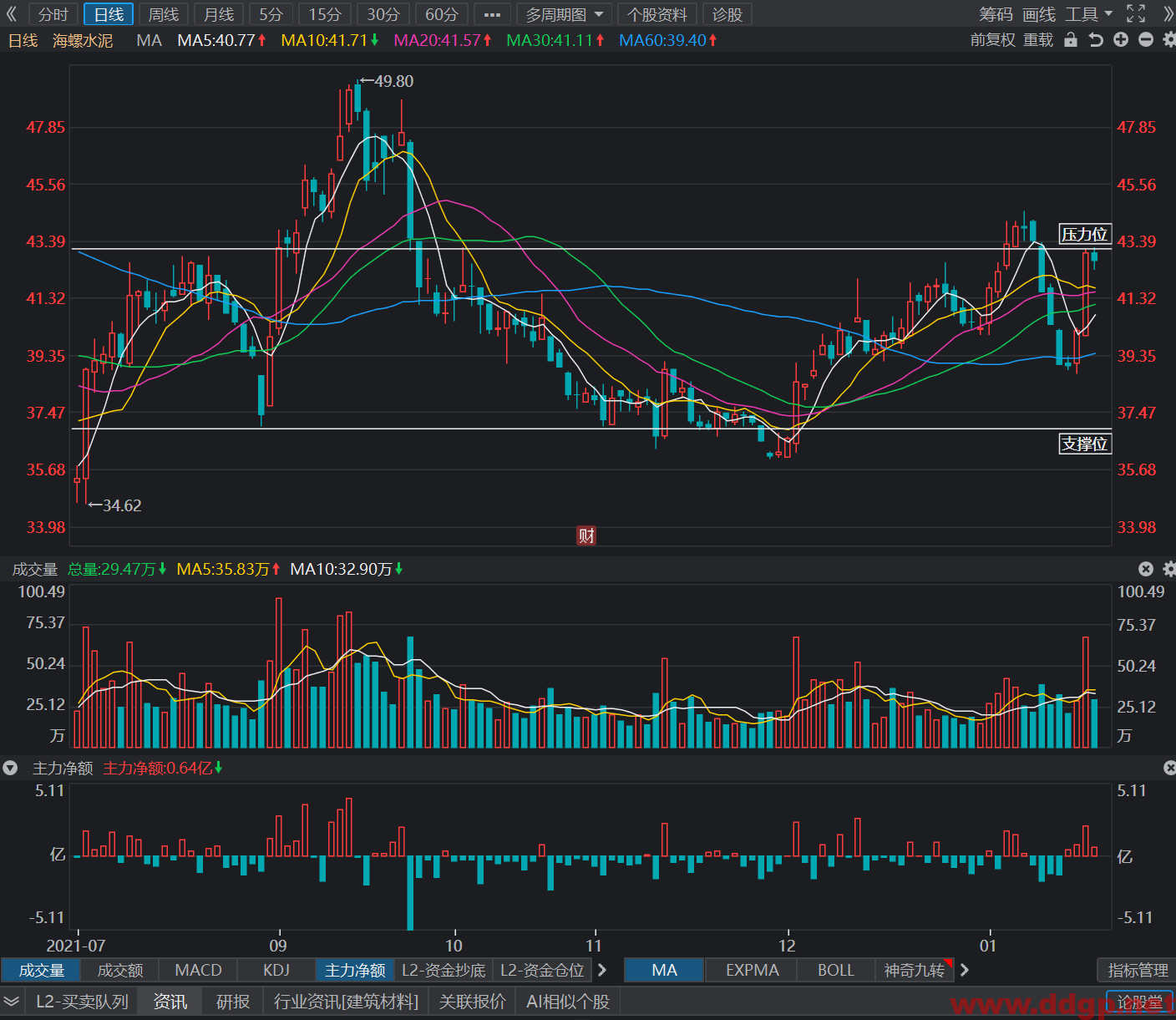Select the 周线 weekly period tab
Viewport: 1176px width, 1020px height.
(164, 14)
